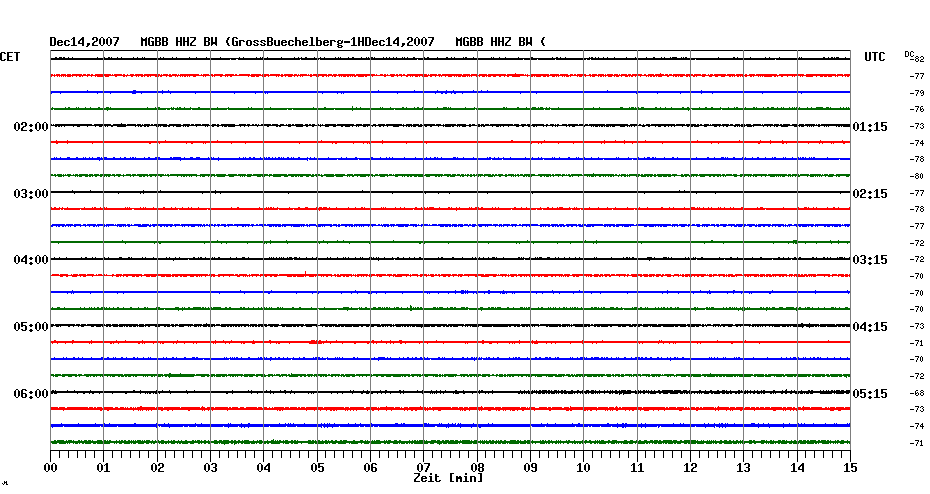
Task: Pick minute 12 on the time axis
Action: [x=690, y=468]
